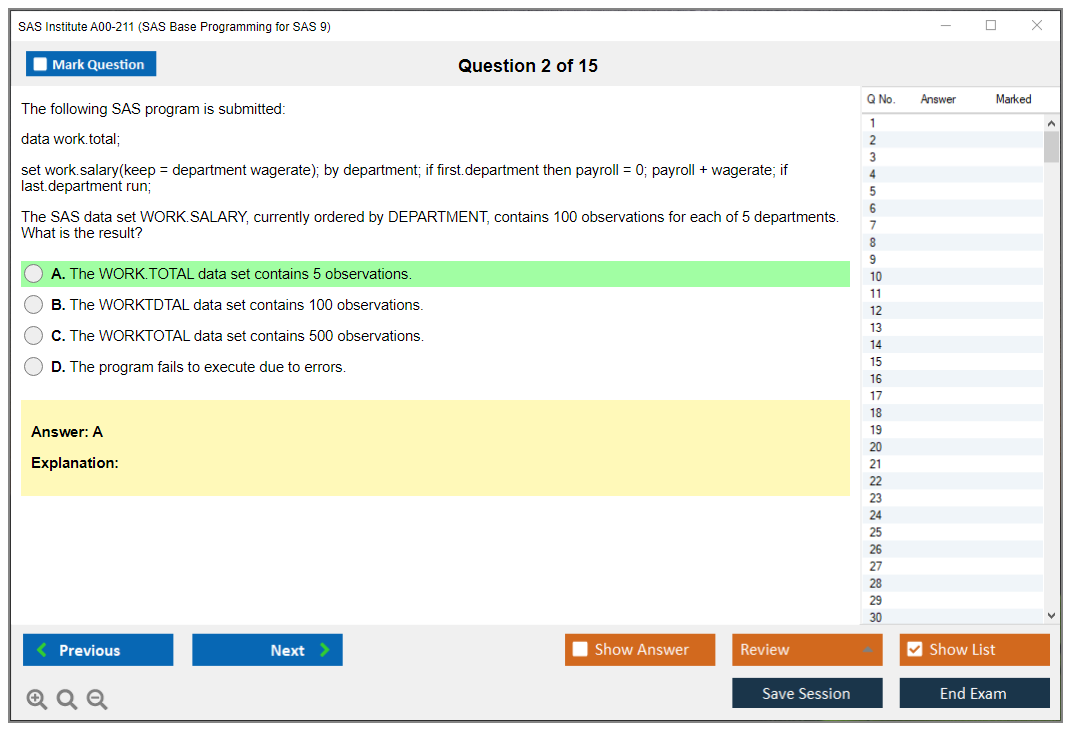Click the reset zoom magnifier icon
1075x735 pixels.
click(x=67, y=700)
